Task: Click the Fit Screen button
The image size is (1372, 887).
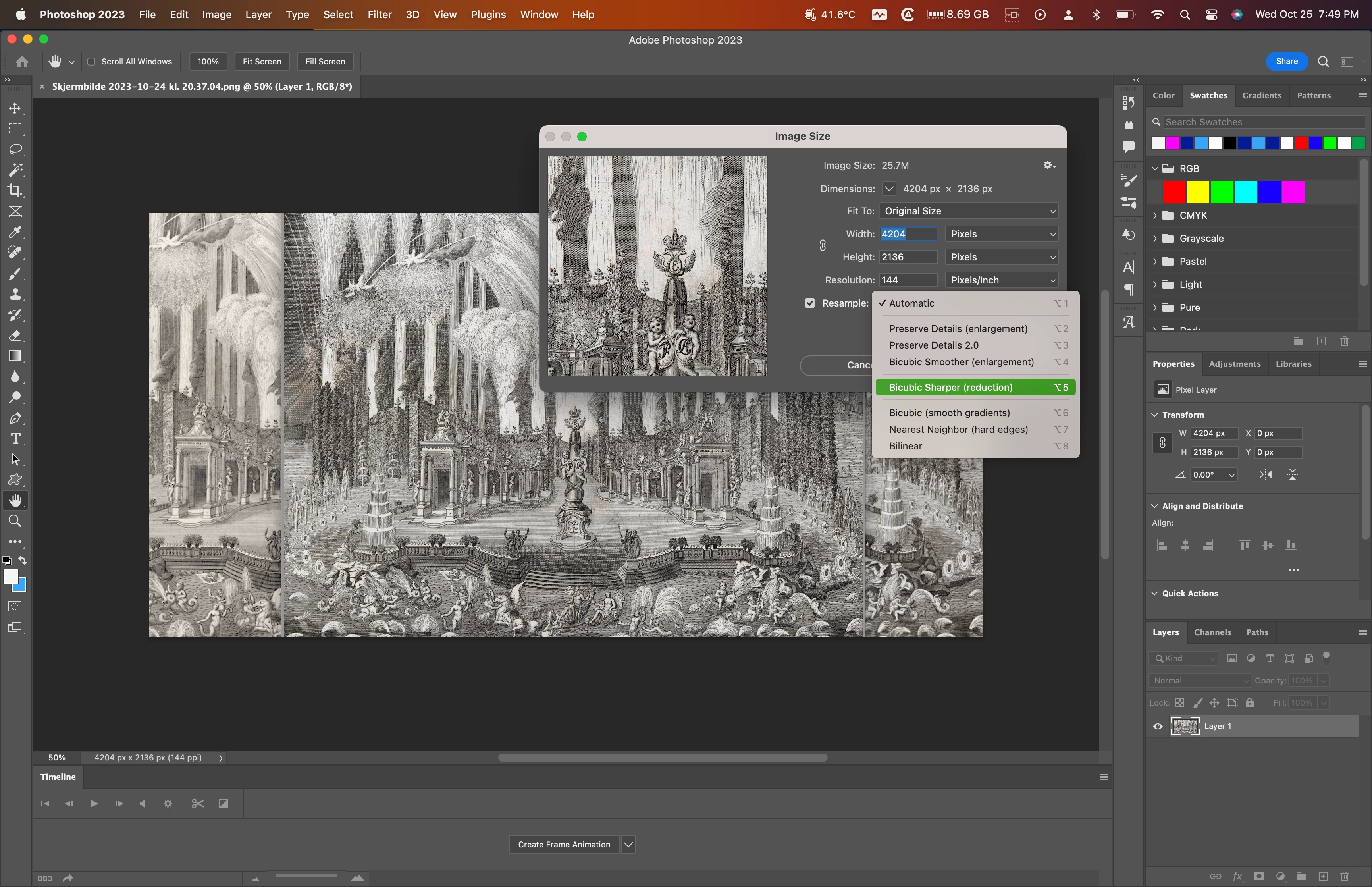Action: pos(261,62)
